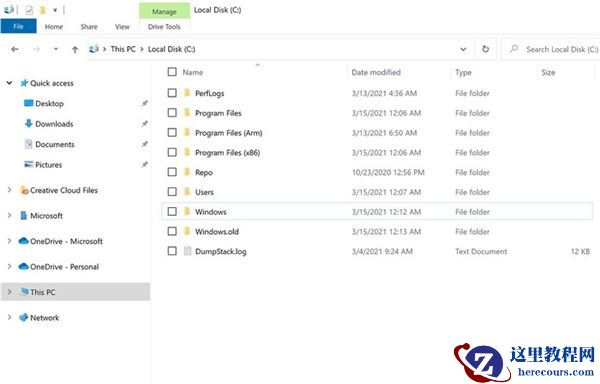Viewport: 600px width, 384px height.
Task: Click the Repo folder icon
Action: pos(187,172)
